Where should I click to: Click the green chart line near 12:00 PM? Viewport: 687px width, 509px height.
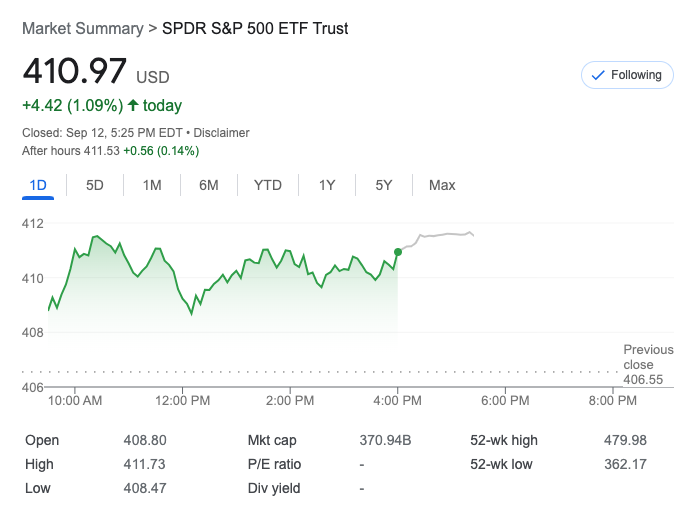coord(184,301)
